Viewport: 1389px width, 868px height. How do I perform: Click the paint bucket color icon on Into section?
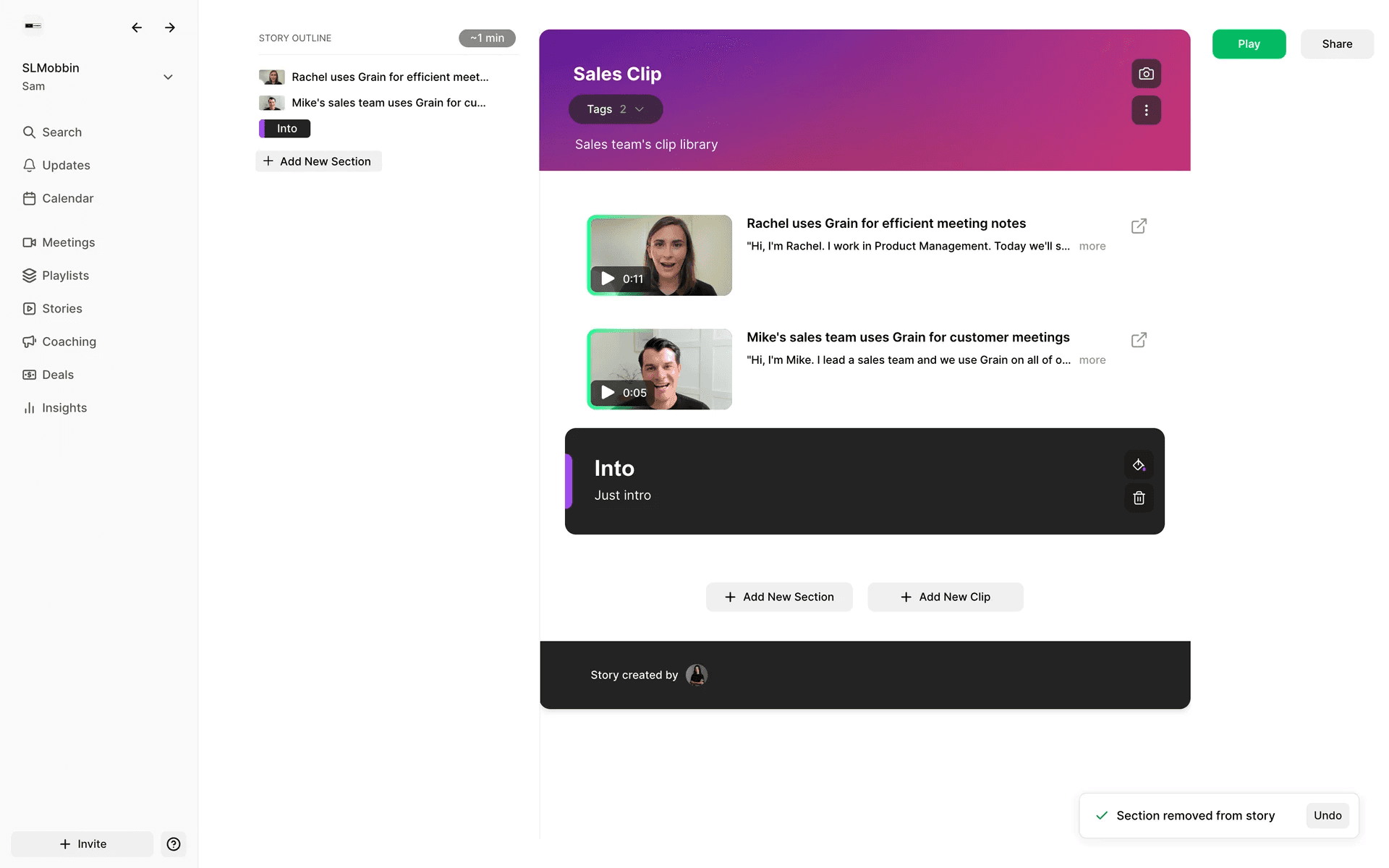[1139, 465]
